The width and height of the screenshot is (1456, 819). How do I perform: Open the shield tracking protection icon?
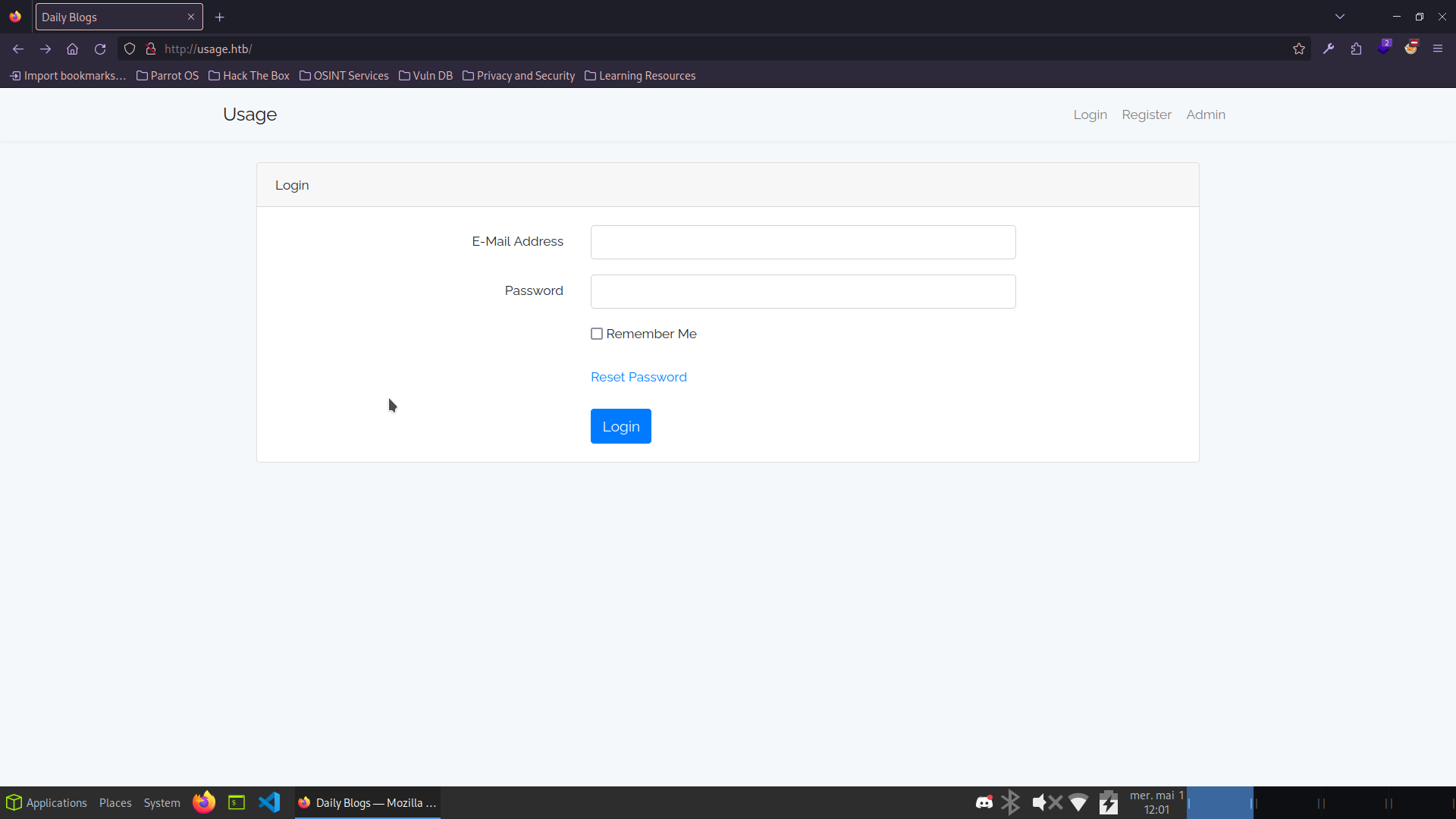[x=130, y=48]
